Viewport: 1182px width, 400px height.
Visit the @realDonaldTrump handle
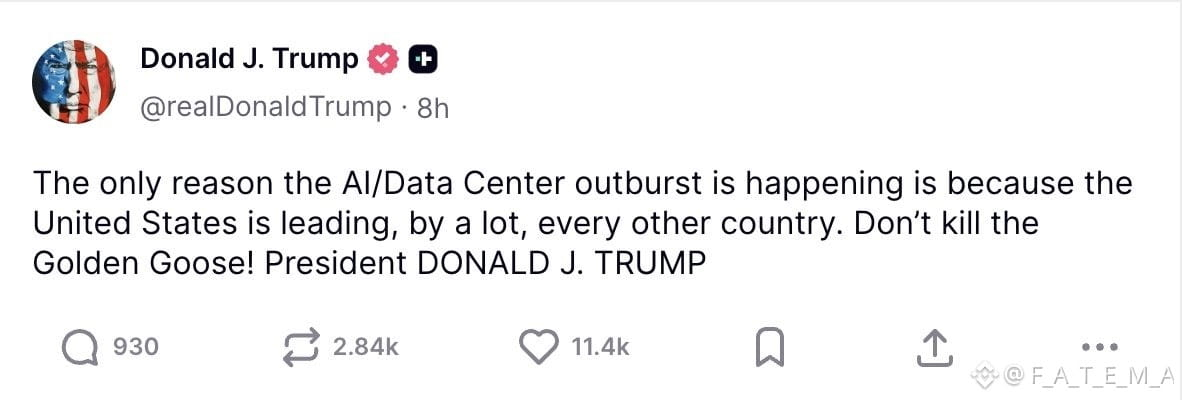click(266, 108)
